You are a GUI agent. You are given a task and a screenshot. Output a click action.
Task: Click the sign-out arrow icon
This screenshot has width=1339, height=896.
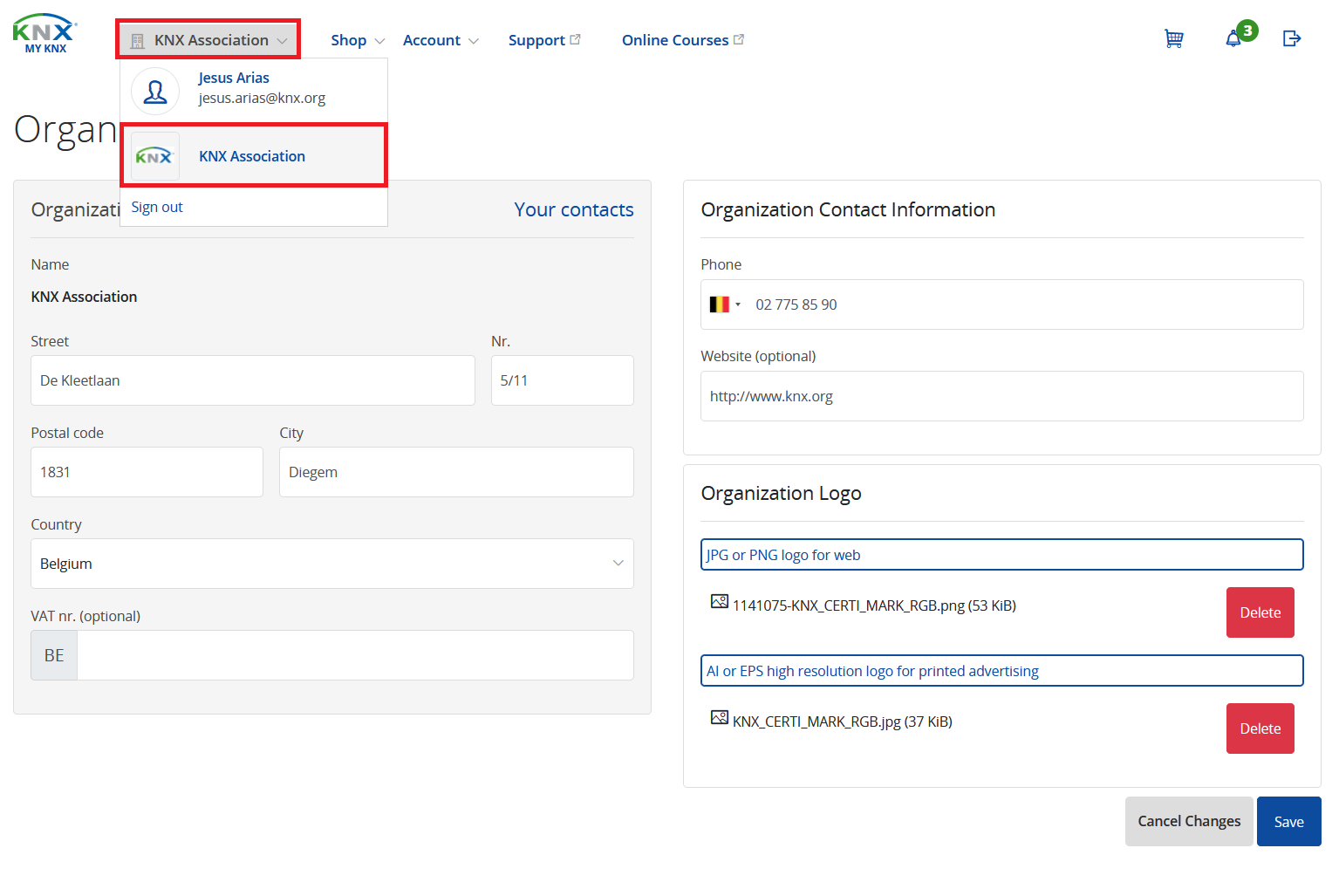pyautogui.click(x=1292, y=38)
